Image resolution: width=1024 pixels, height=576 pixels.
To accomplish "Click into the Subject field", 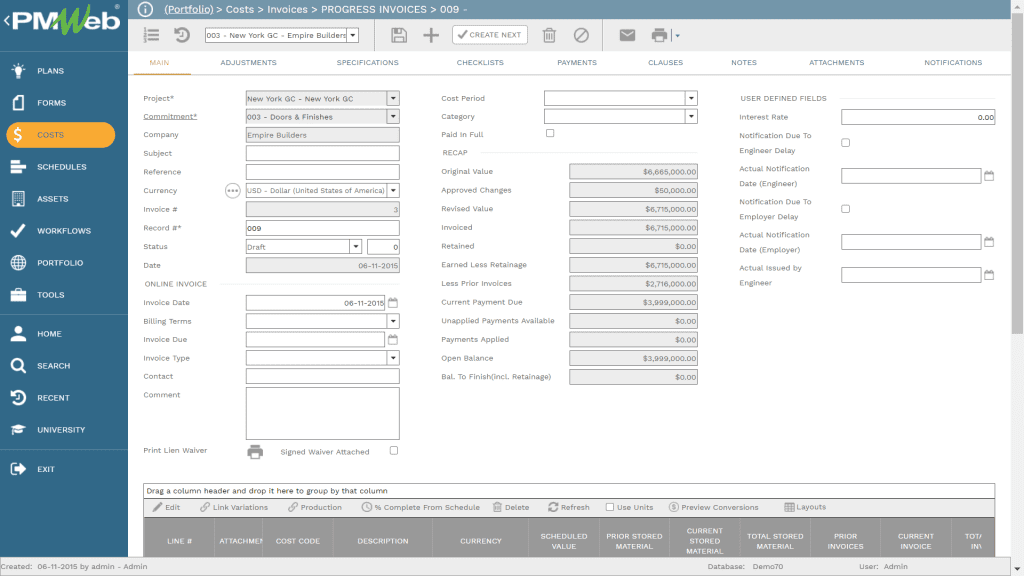I will [323, 153].
